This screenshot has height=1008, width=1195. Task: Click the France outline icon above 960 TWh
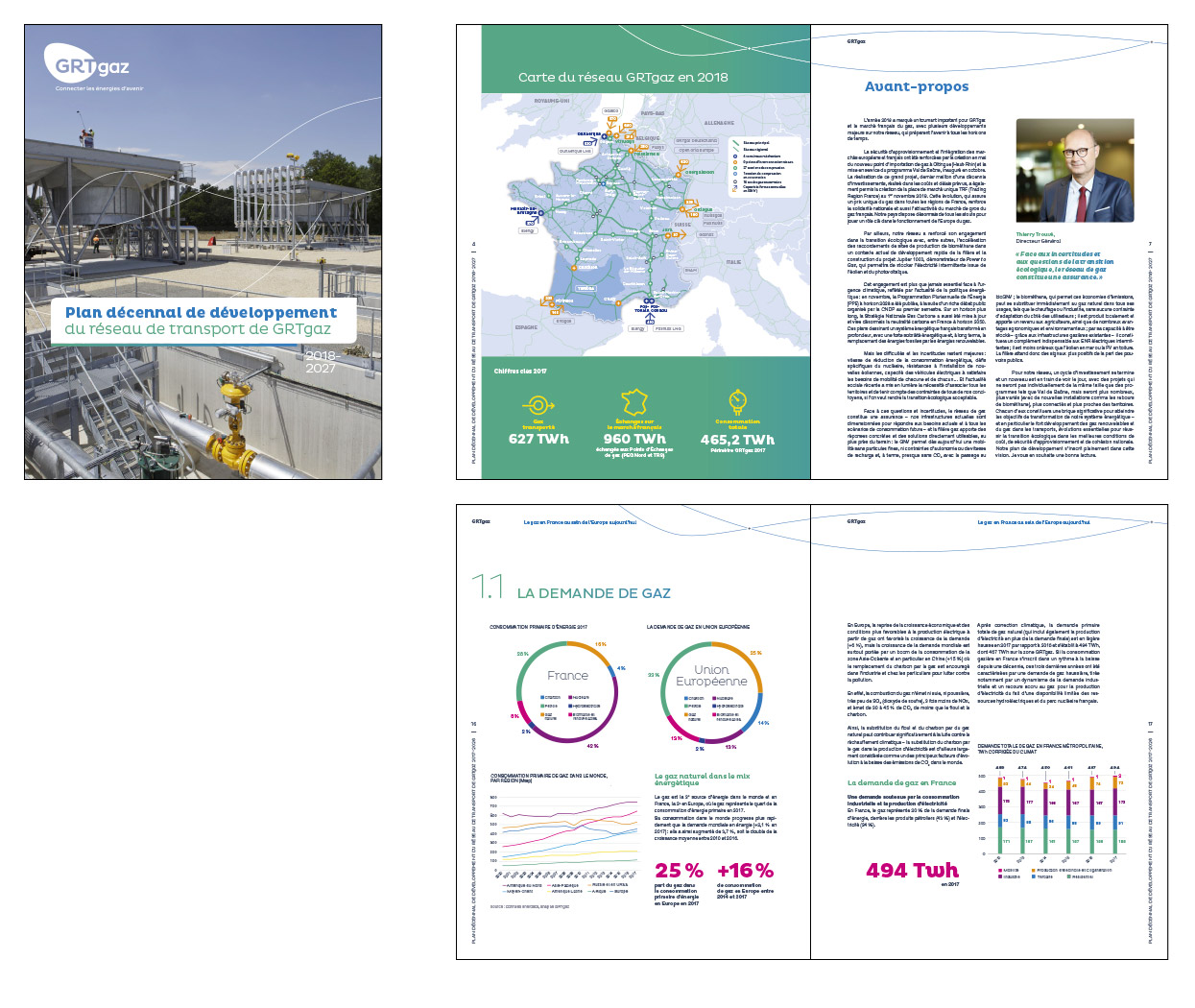tap(634, 402)
